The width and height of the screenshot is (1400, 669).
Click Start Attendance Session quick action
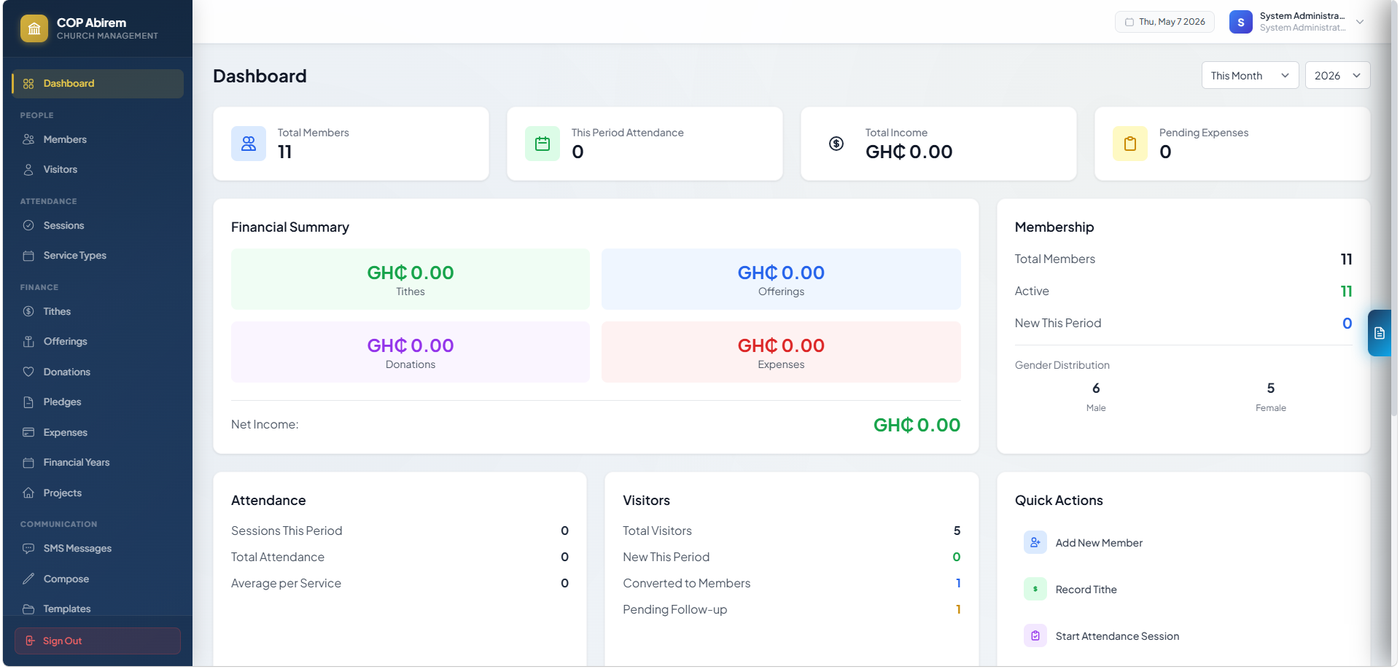pos(1183,636)
